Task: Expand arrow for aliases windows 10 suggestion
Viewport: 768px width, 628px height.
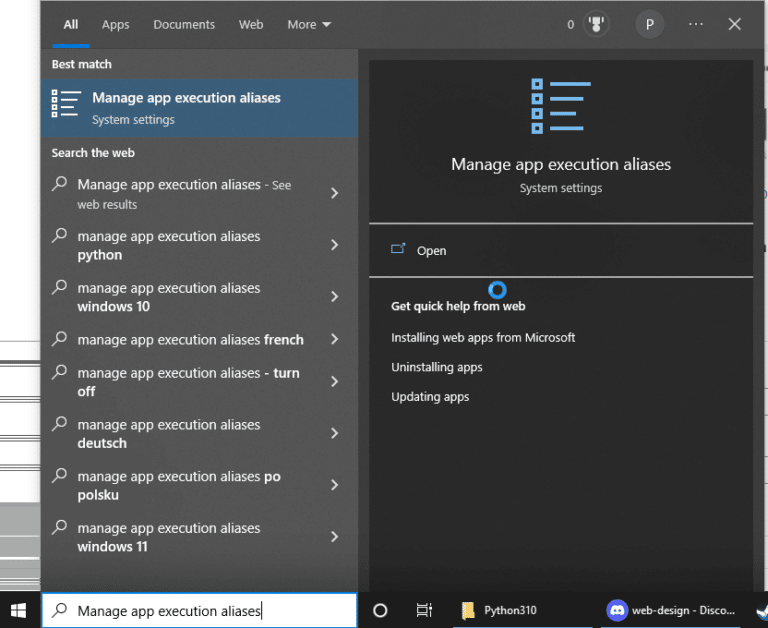Action: [x=334, y=297]
